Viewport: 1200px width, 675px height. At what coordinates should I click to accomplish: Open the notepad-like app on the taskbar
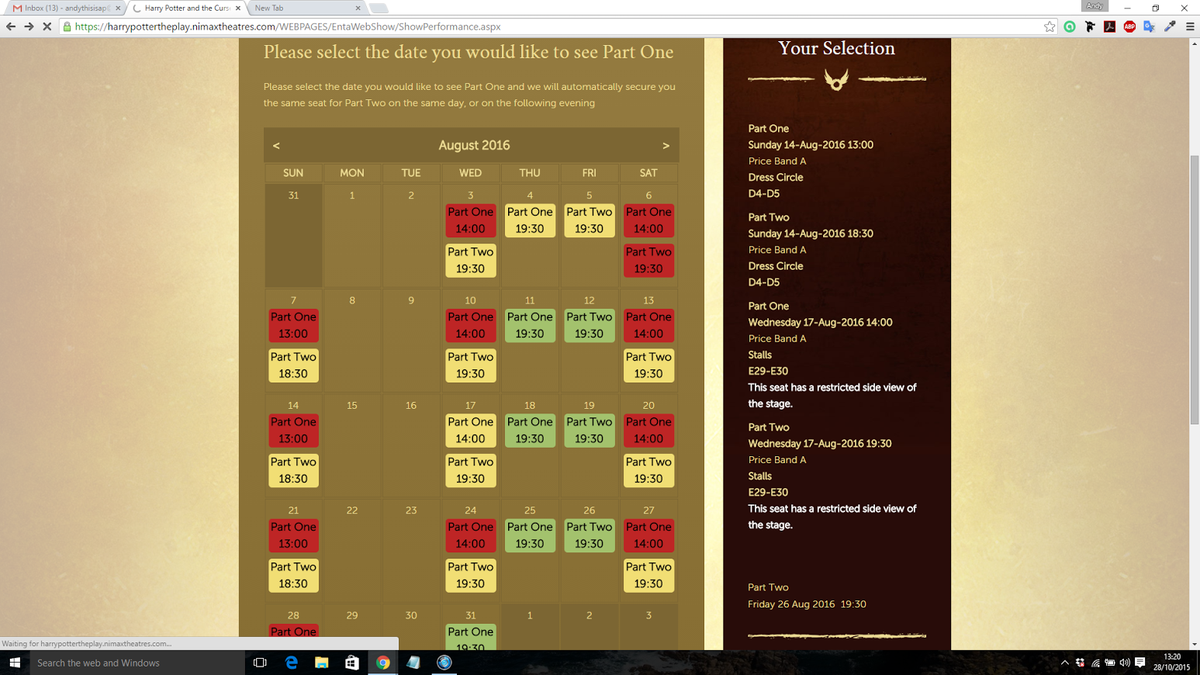click(413, 663)
